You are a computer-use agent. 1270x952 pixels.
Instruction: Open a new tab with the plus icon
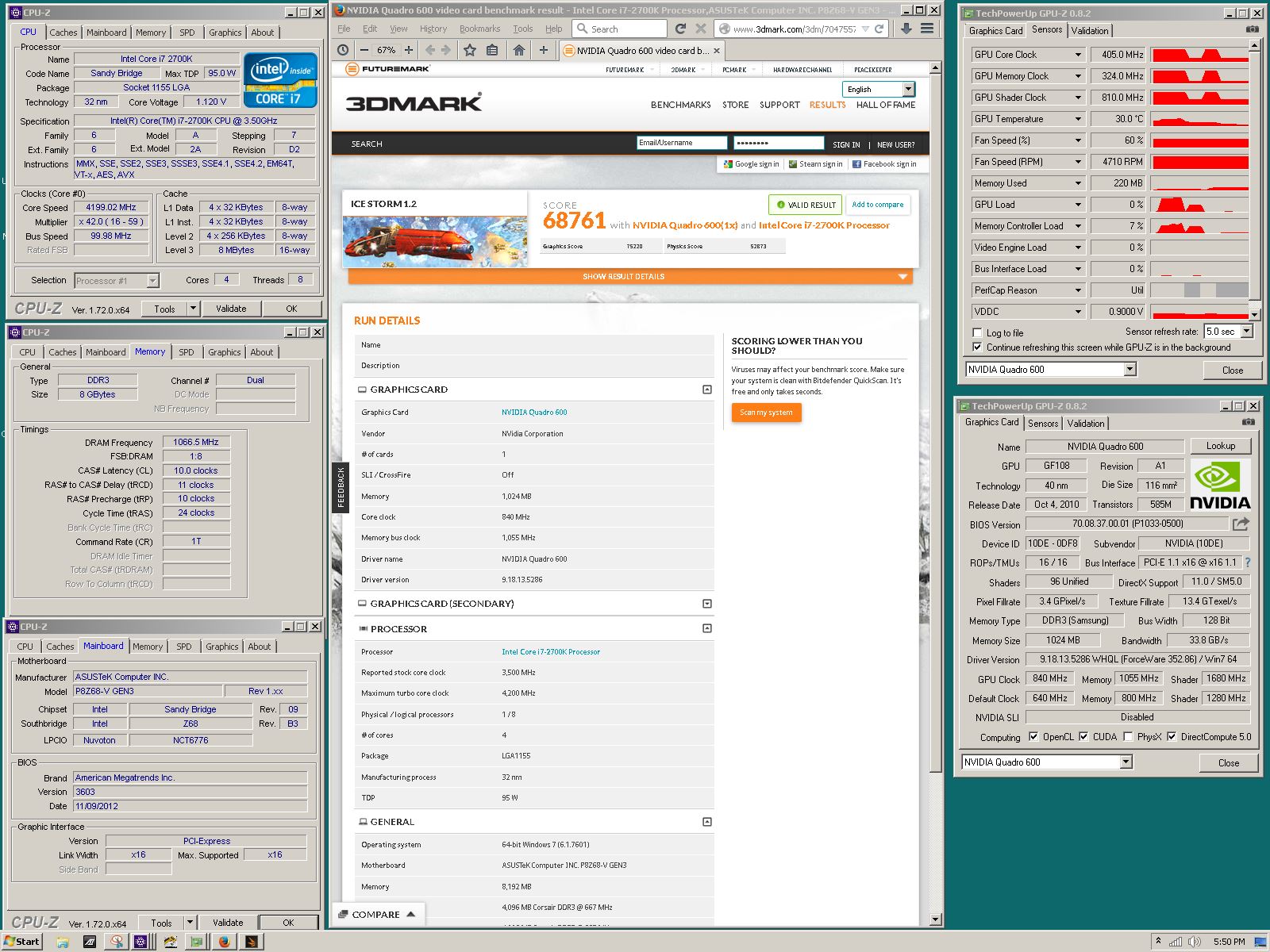[x=544, y=49]
